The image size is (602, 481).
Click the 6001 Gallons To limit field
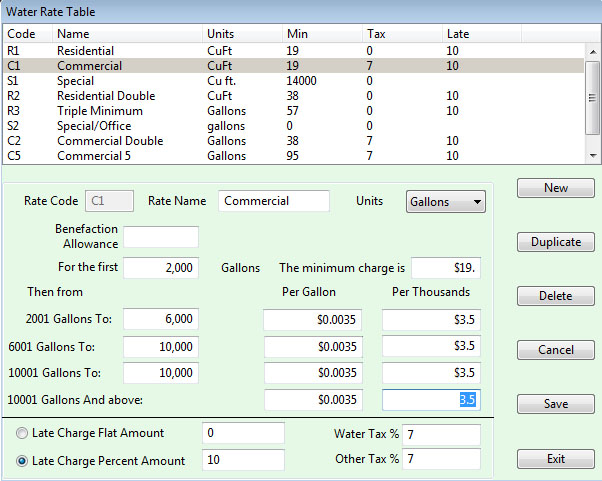[x=161, y=347]
